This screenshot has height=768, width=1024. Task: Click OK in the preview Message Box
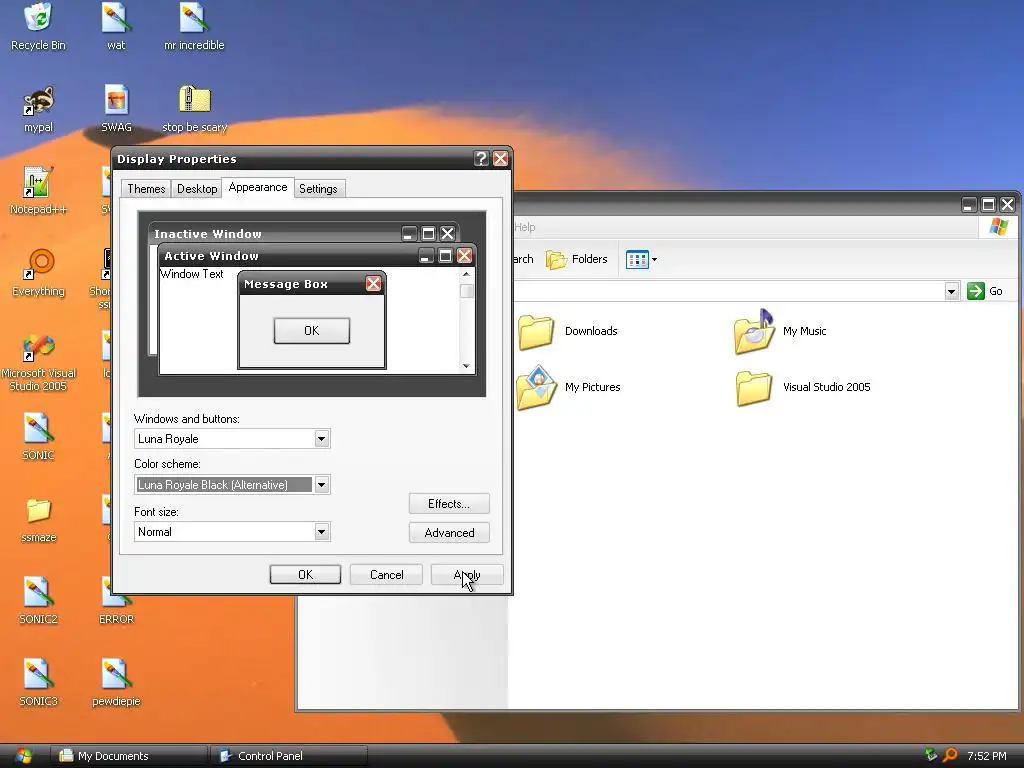pos(312,330)
